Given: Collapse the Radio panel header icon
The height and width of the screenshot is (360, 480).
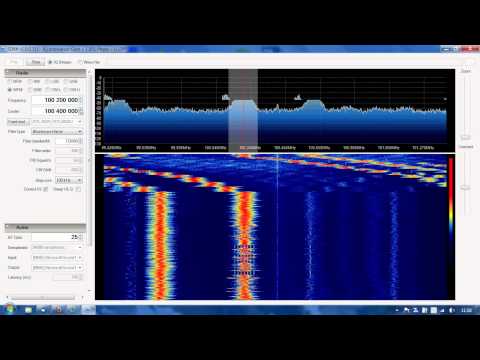Looking at the screenshot, I should coord(7,72).
